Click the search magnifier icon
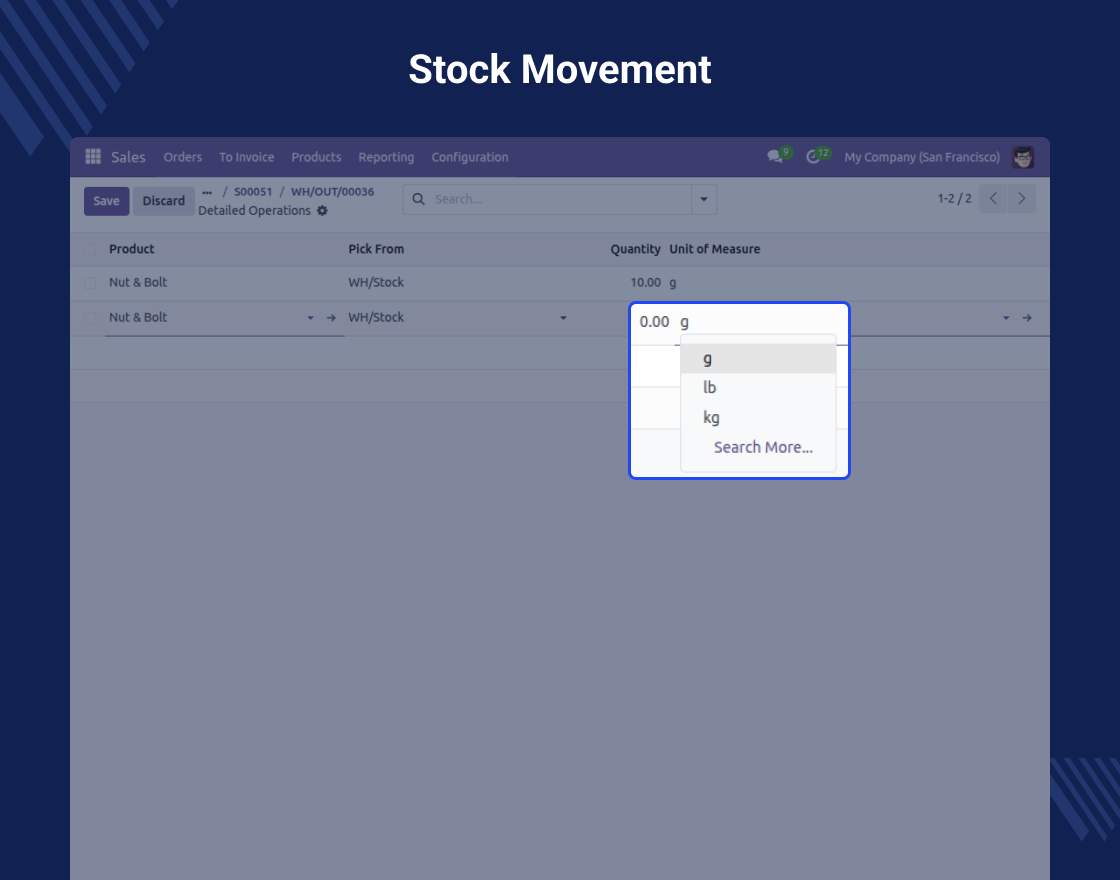This screenshot has width=1120, height=880. click(x=419, y=199)
